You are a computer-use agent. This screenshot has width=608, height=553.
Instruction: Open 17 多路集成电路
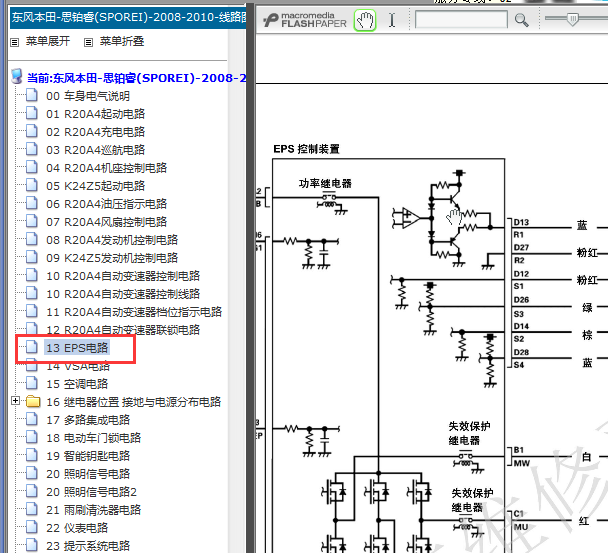click(x=88, y=420)
